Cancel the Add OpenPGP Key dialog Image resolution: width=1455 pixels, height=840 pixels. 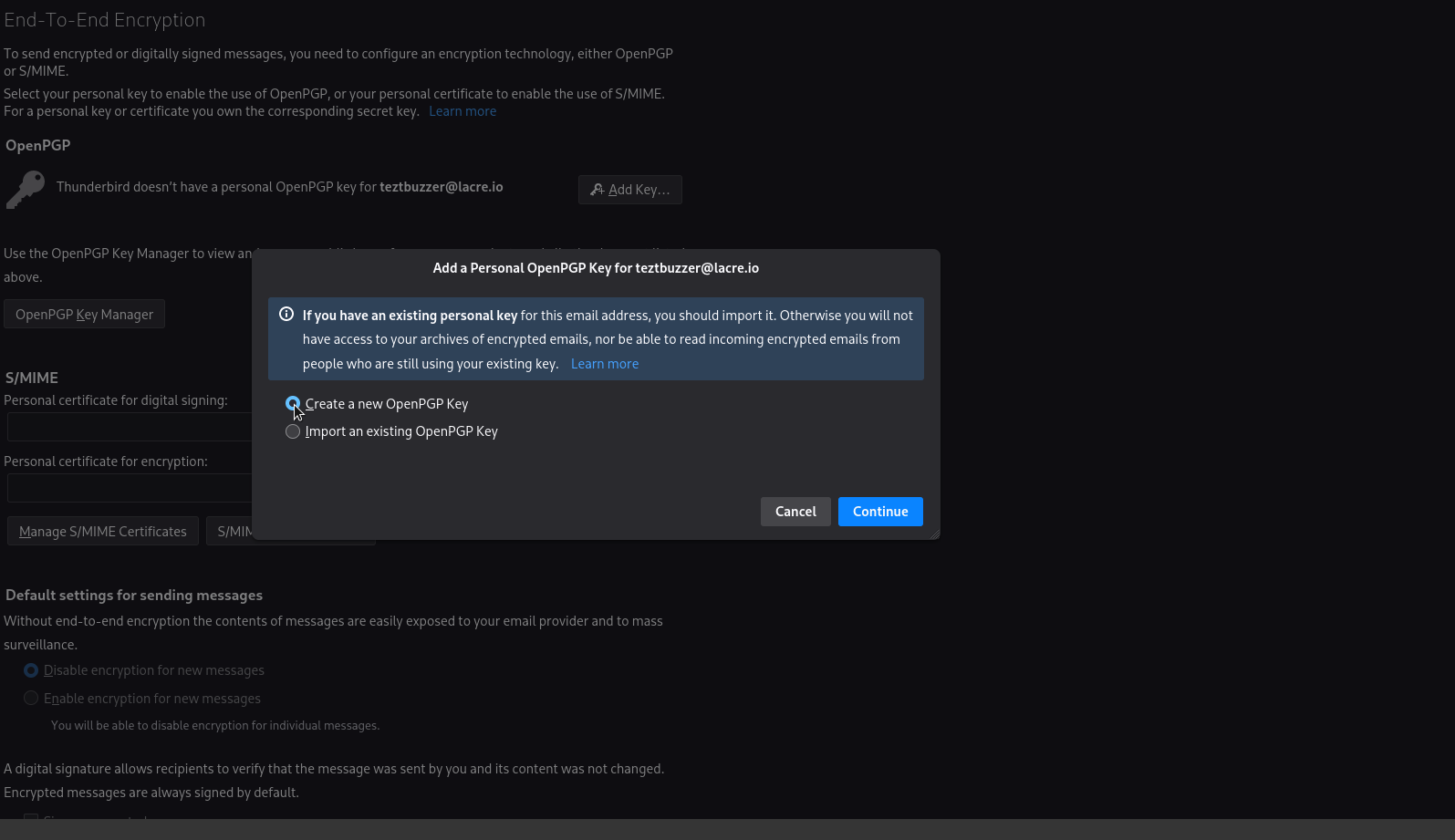tap(795, 512)
